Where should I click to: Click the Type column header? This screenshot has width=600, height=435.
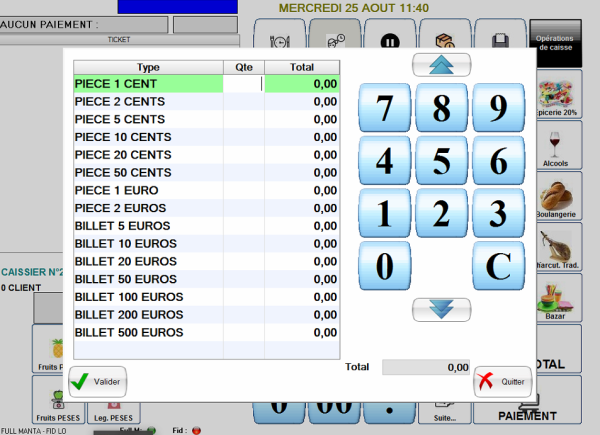click(x=148, y=68)
